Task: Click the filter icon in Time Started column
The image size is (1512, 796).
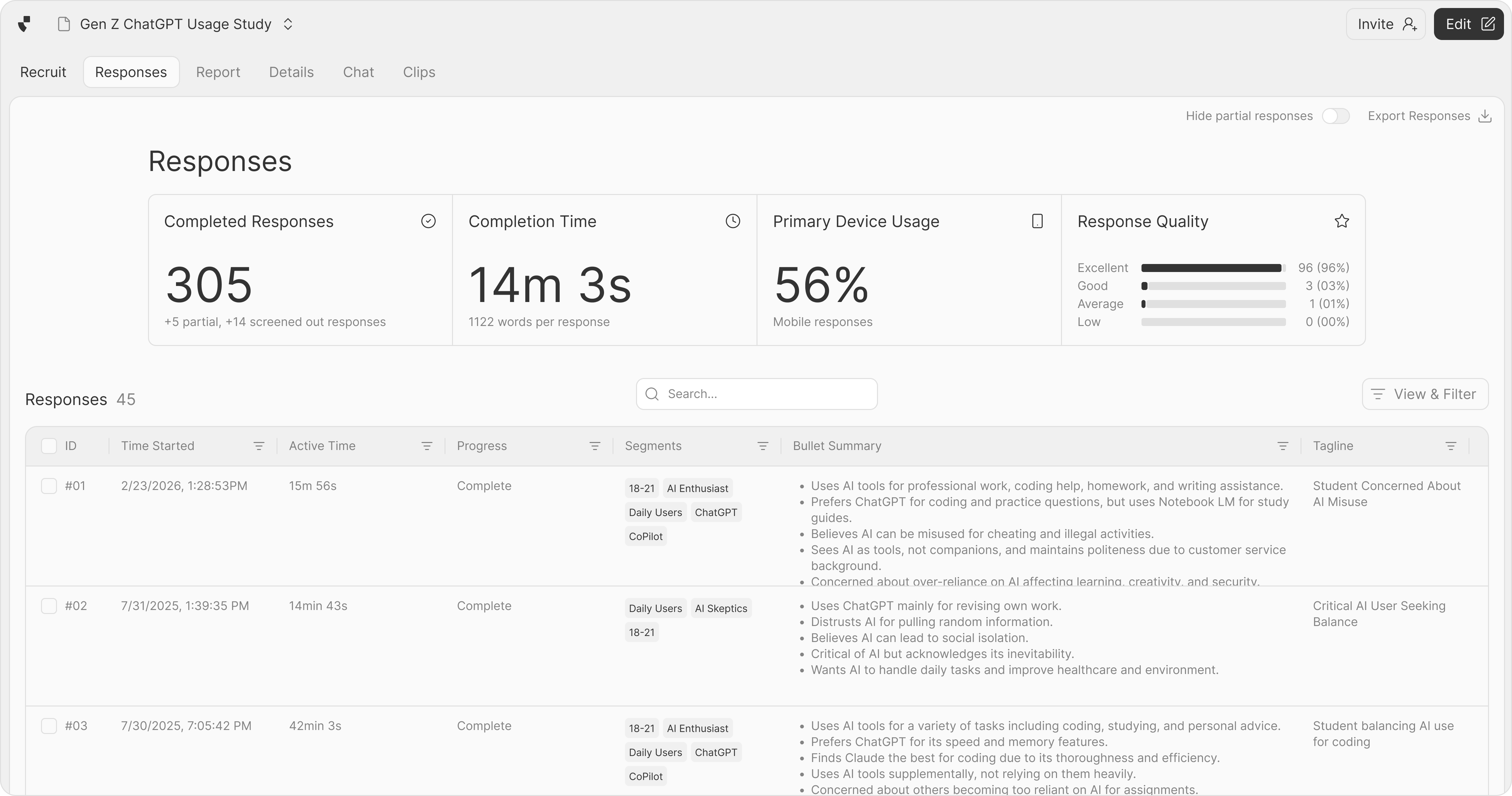Action: pyautogui.click(x=259, y=446)
